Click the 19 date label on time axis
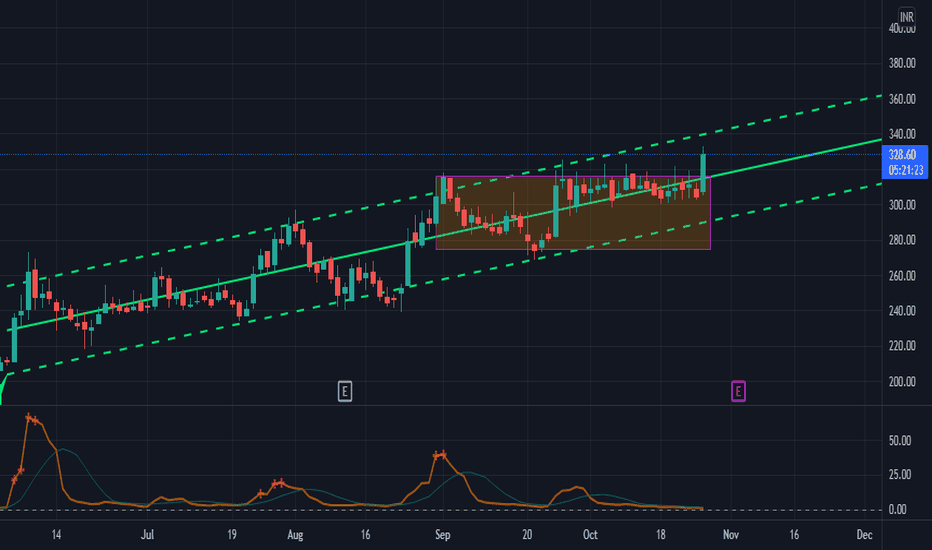This screenshot has width=932, height=550. tap(232, 535)
